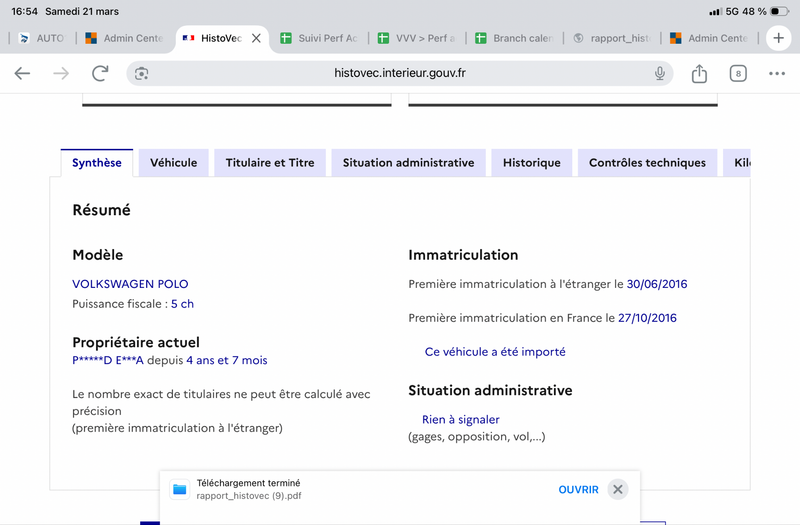Switch to the Véhicule tab
Image resolution: width=800 pixels, height=525 pixels.
tap(173, 163)
